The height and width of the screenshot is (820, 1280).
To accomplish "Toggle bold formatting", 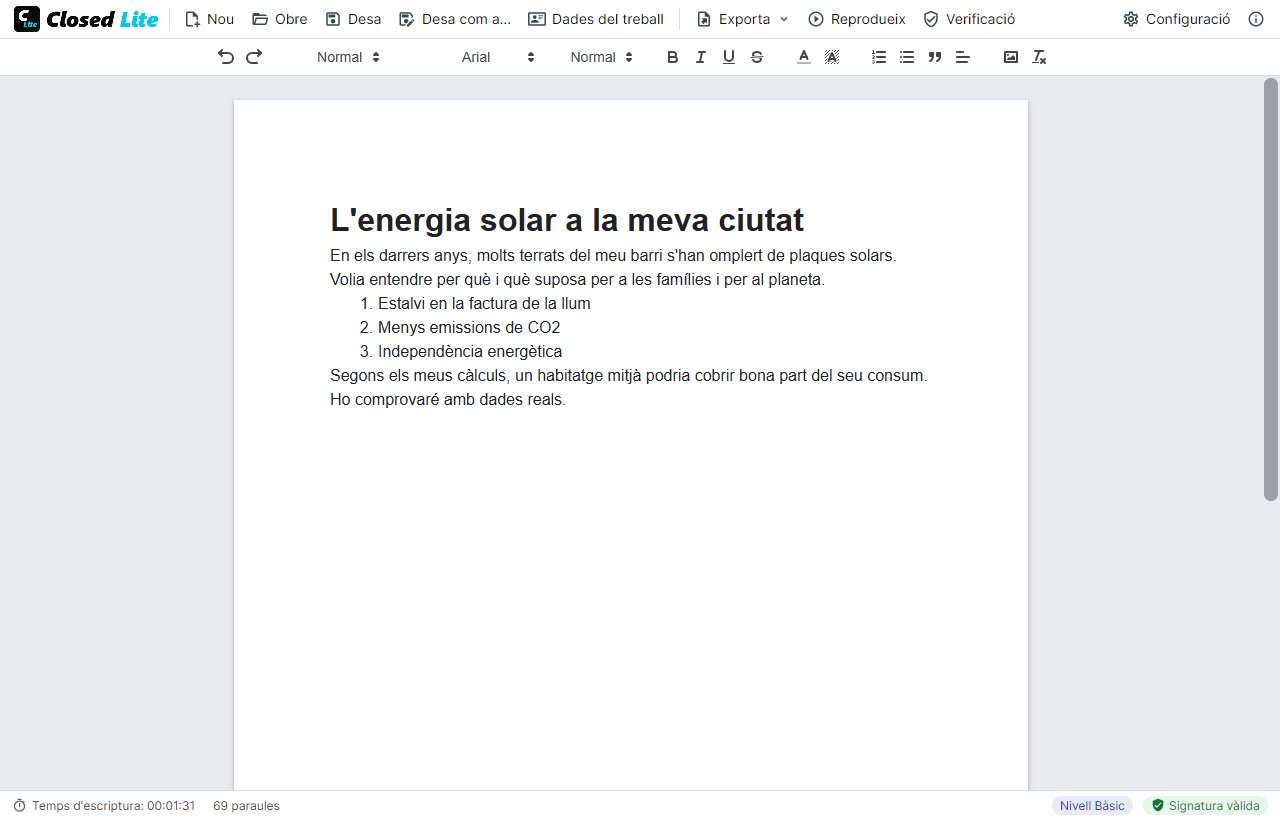I will coord(673,57).
